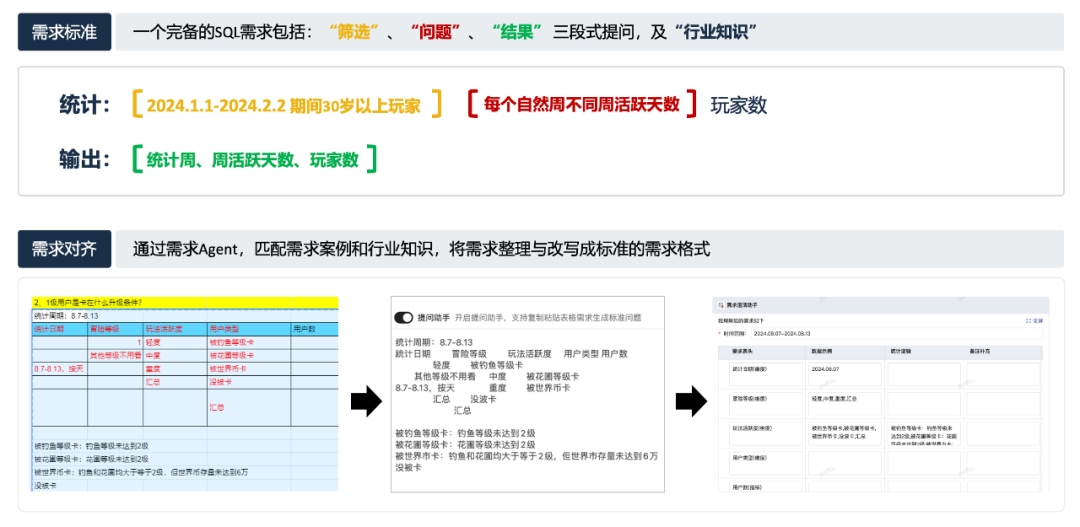
Task: Select red 重度 cell in spreadsheet
Action: (176, 369)
